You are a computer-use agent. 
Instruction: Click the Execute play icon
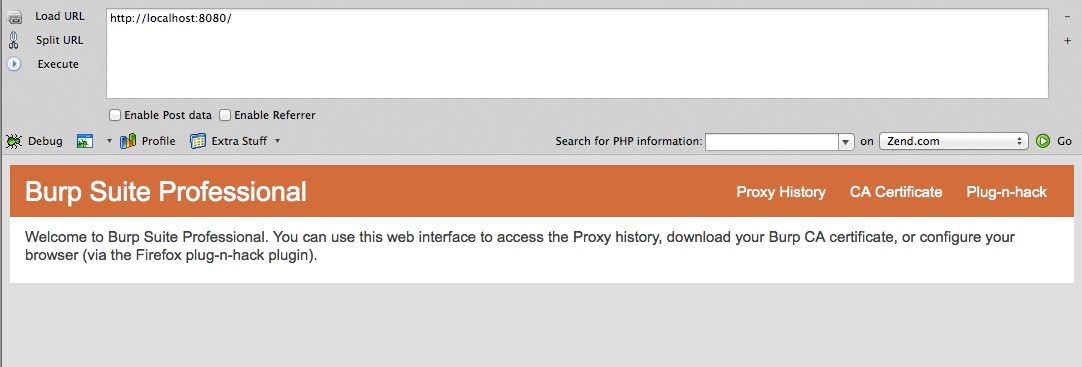tap(13, 64)
